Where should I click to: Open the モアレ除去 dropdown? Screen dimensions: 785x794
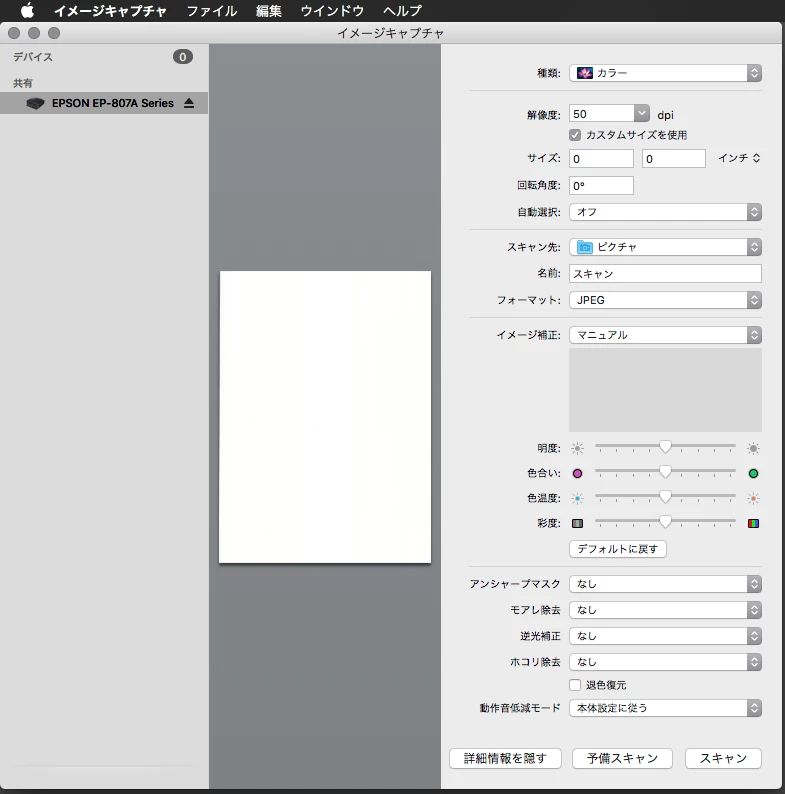click(665, 610)
